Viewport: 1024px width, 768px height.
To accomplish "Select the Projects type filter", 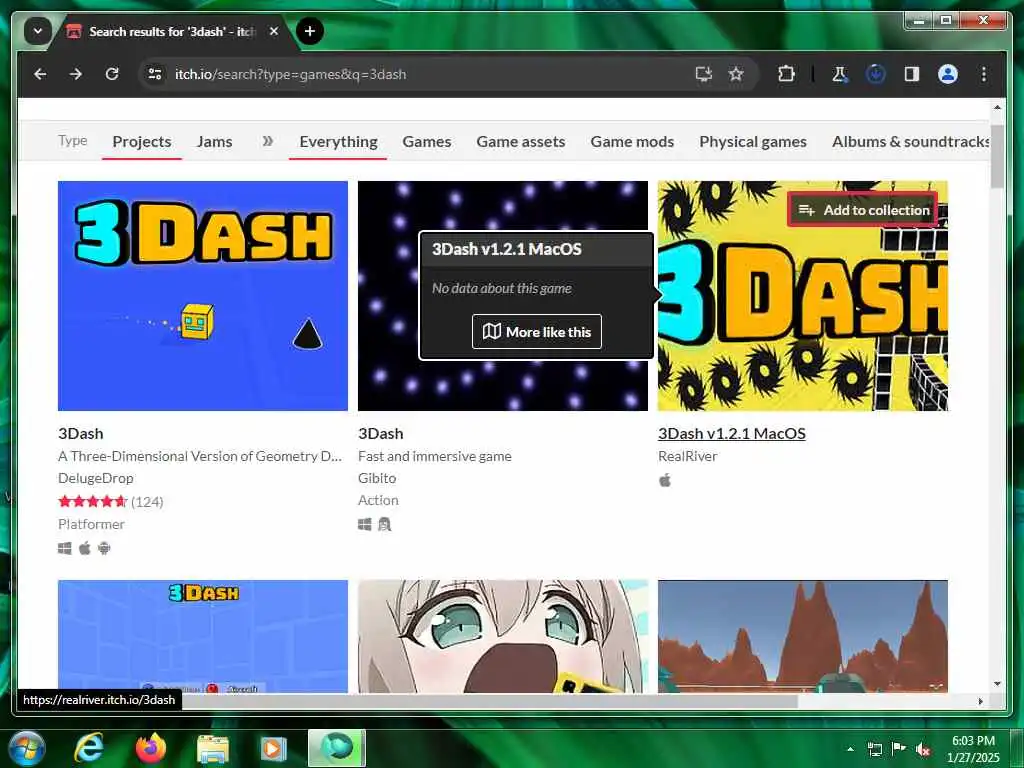I will pyautogui.click(x=142, y=142).
